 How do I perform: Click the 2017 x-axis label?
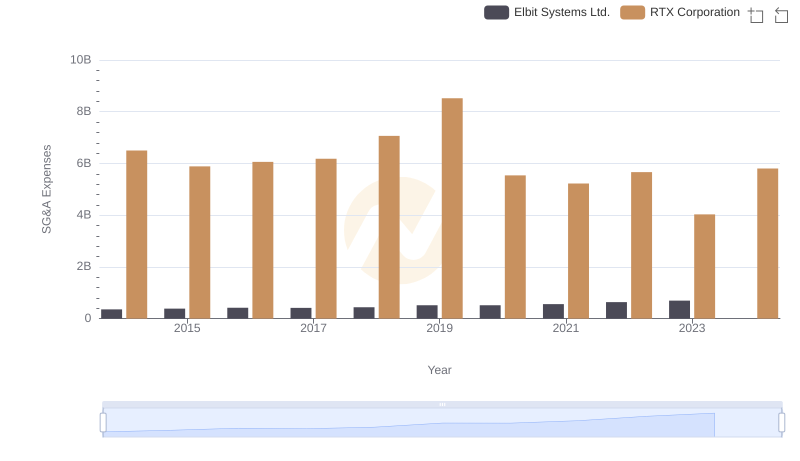313,328
